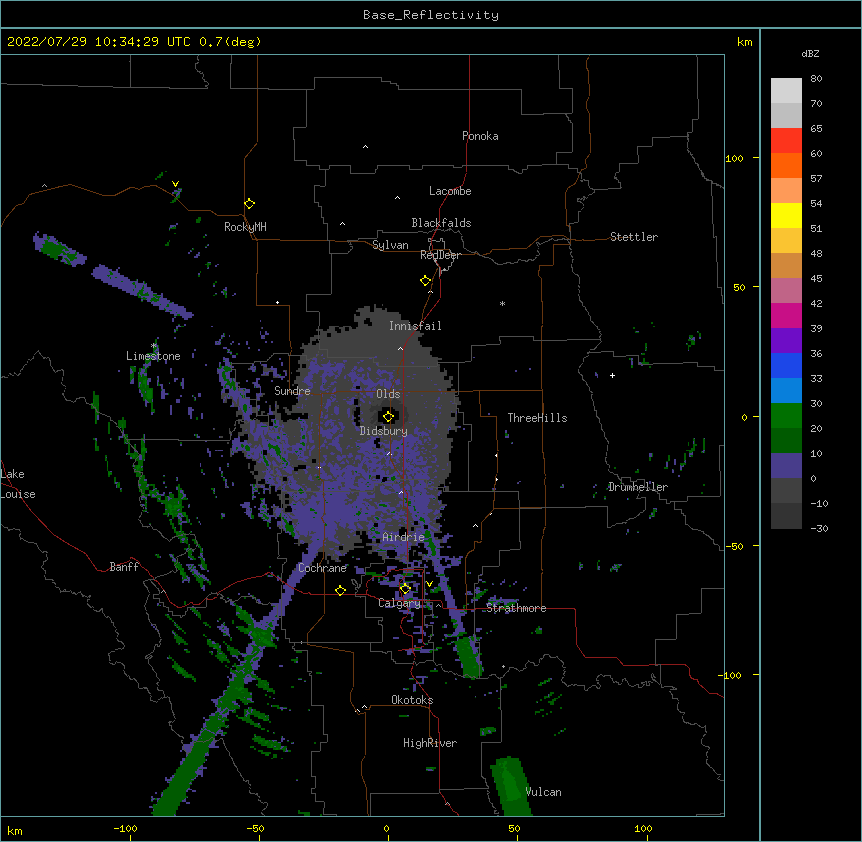The width and height of the screenshot is (862, 842).
Task: Click the Lake Louise label
Action: coord(18,484)
